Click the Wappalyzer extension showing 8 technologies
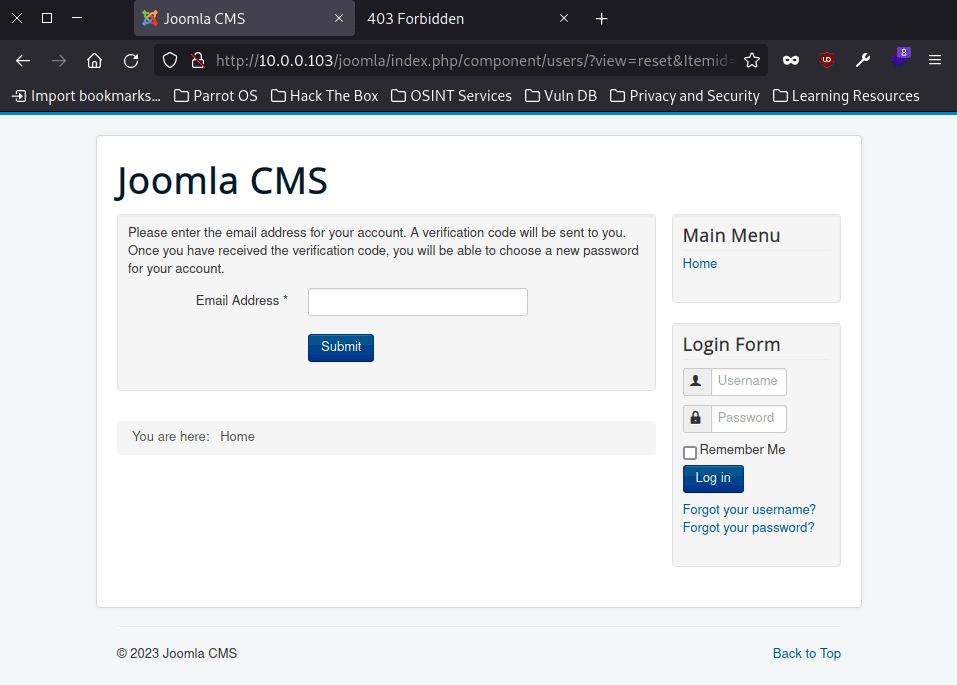The height and width of the screenshot is (685, 957). pyautogui.click(x=898, y=60)
